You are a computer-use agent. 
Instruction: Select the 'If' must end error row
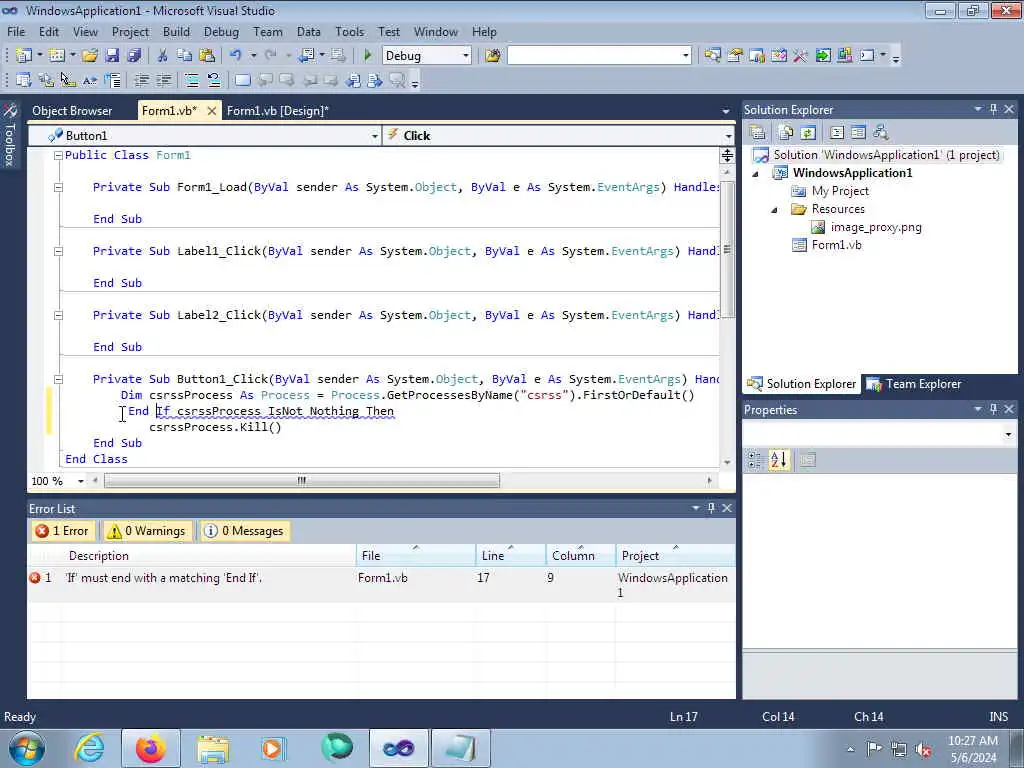point(381,584)
